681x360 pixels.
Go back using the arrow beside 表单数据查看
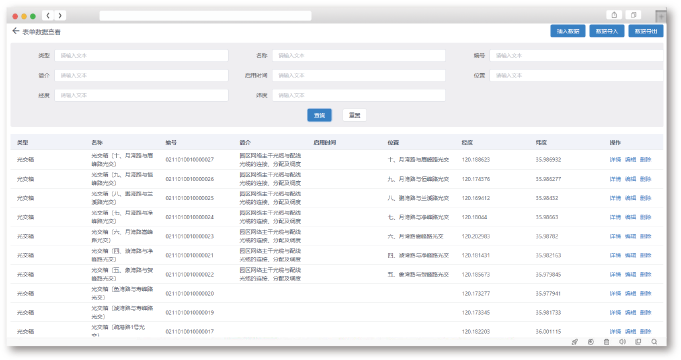(16, 31)
